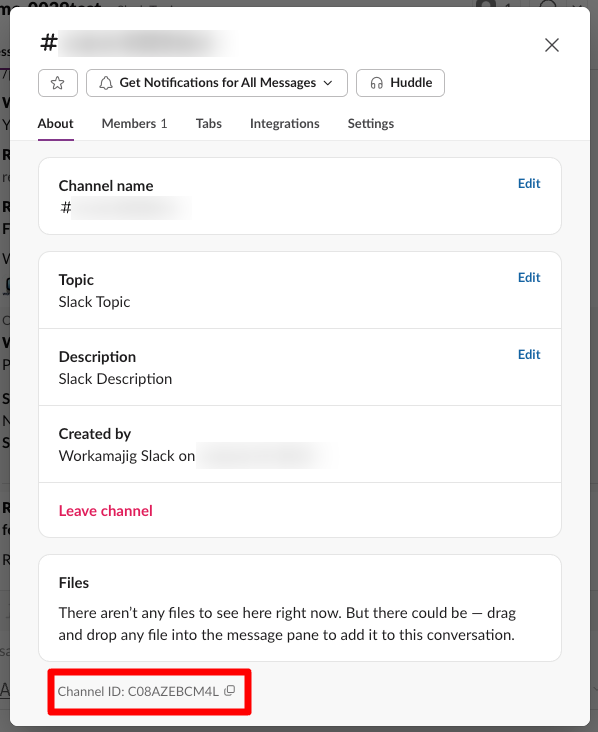Open the Settings tab
The height and width of the screenshot is (732, 598).
click(x=371, y=124)
